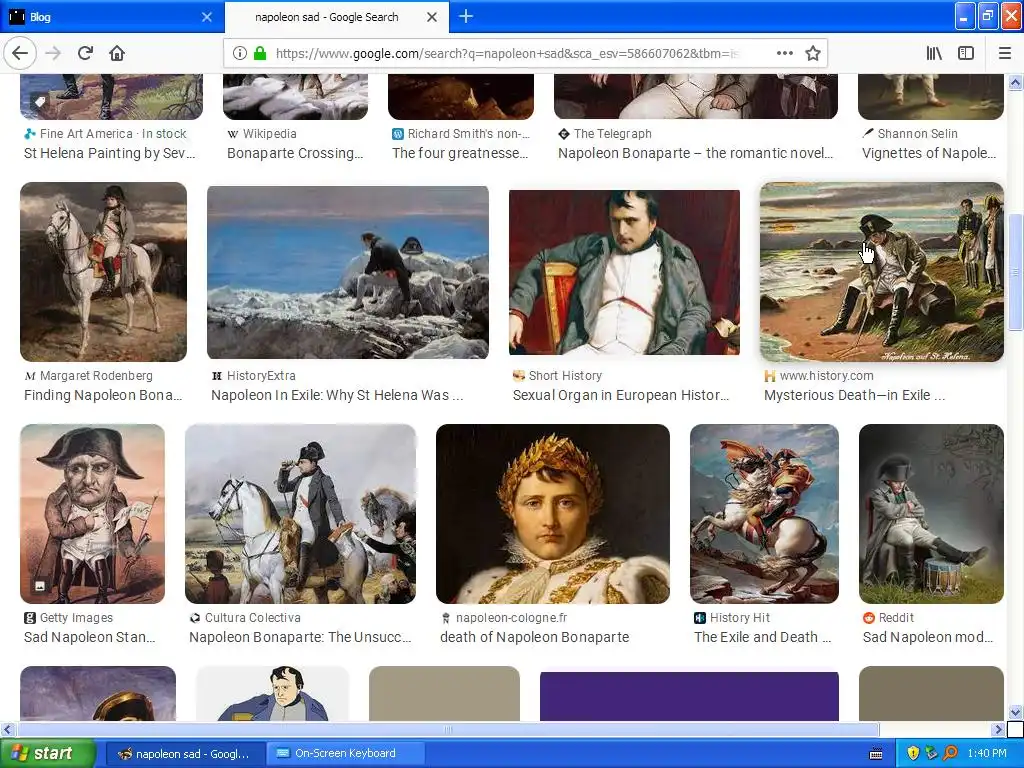1024x768 pixels.
Task: Click 'St Helena Painting by Sev...' title
Action: pyautogui.click(x=110, y=153)
